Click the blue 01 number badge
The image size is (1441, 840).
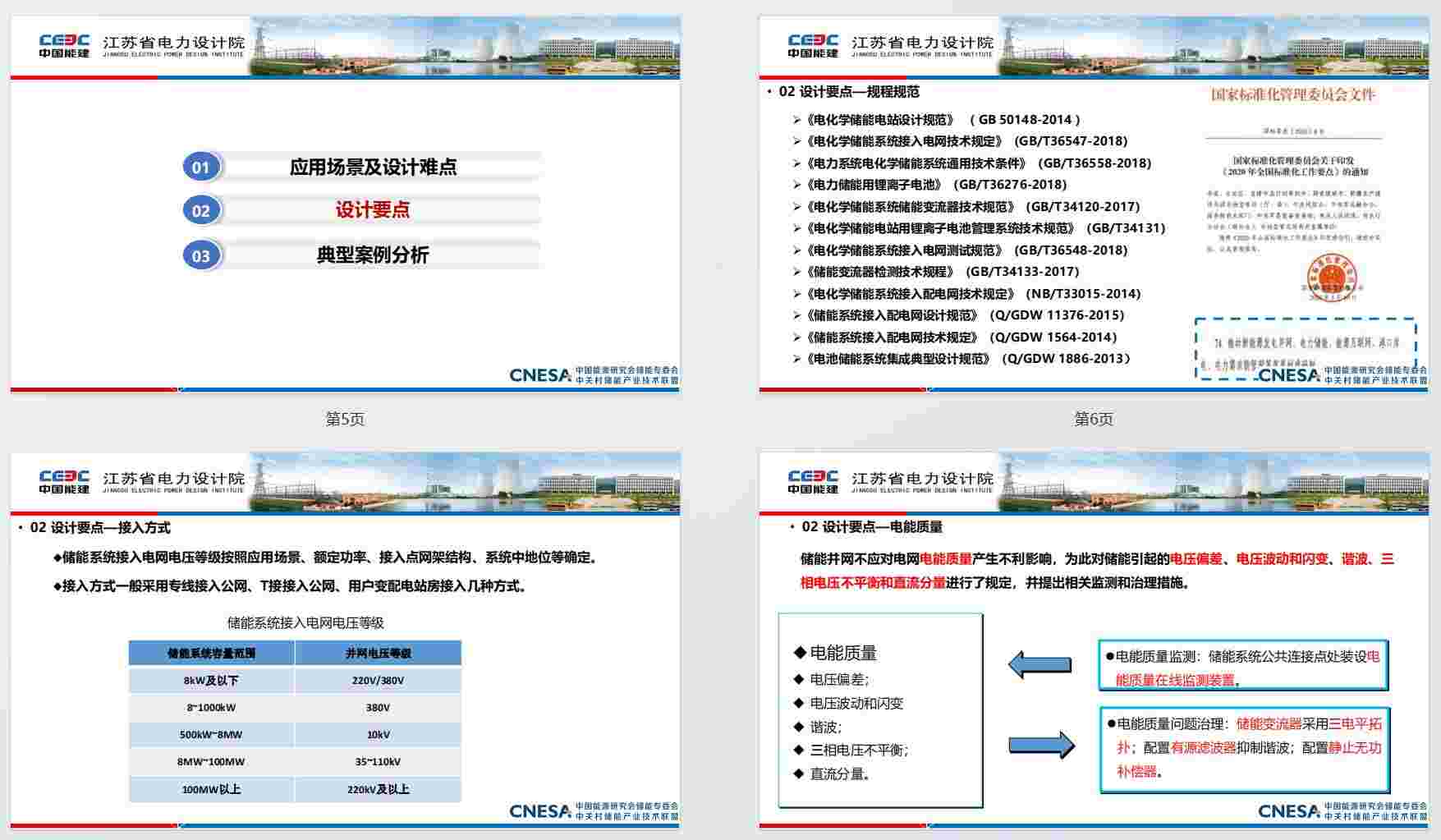pos(200,168)
